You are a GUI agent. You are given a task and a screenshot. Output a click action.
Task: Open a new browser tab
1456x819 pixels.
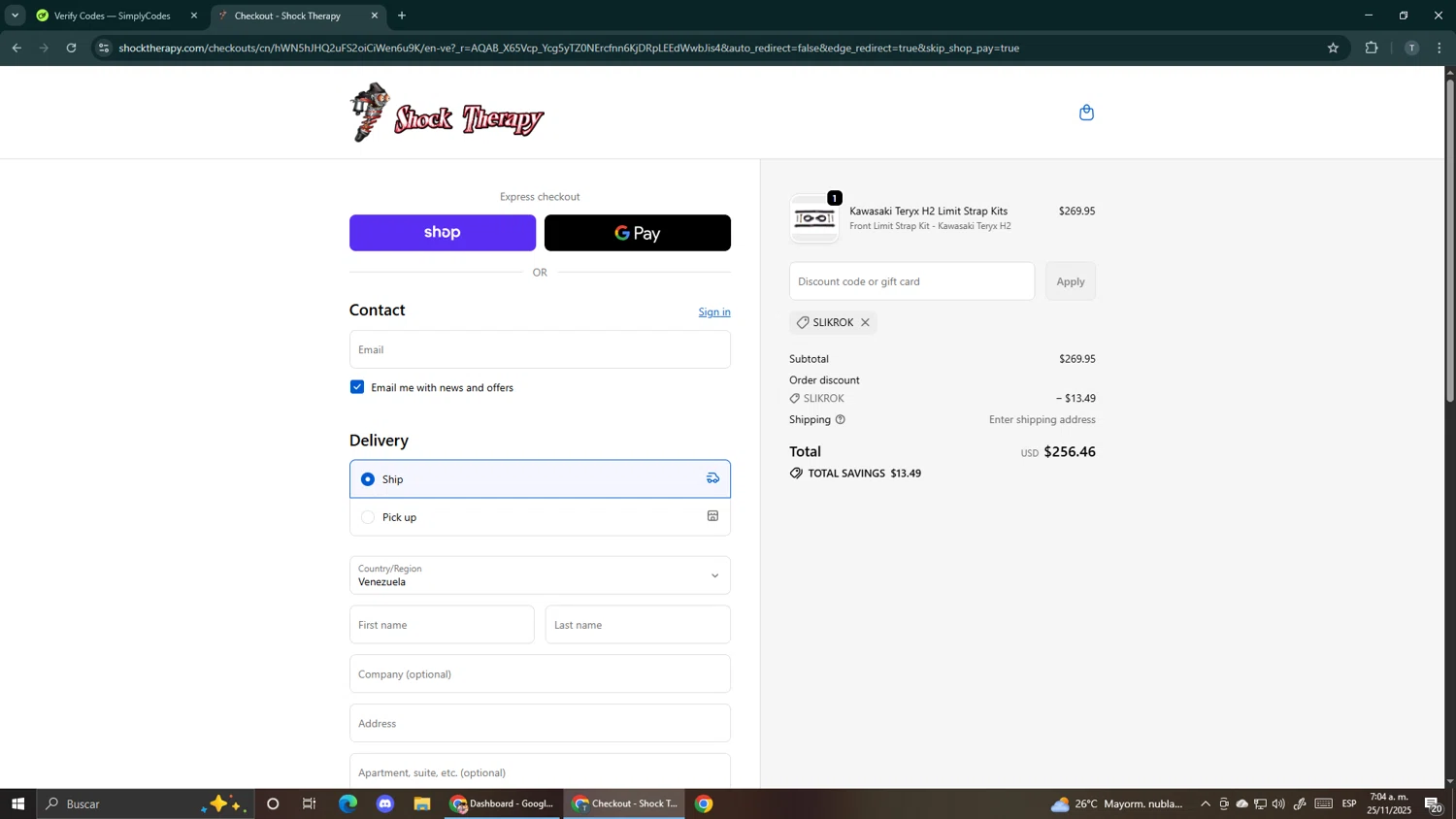coord(402,16)
